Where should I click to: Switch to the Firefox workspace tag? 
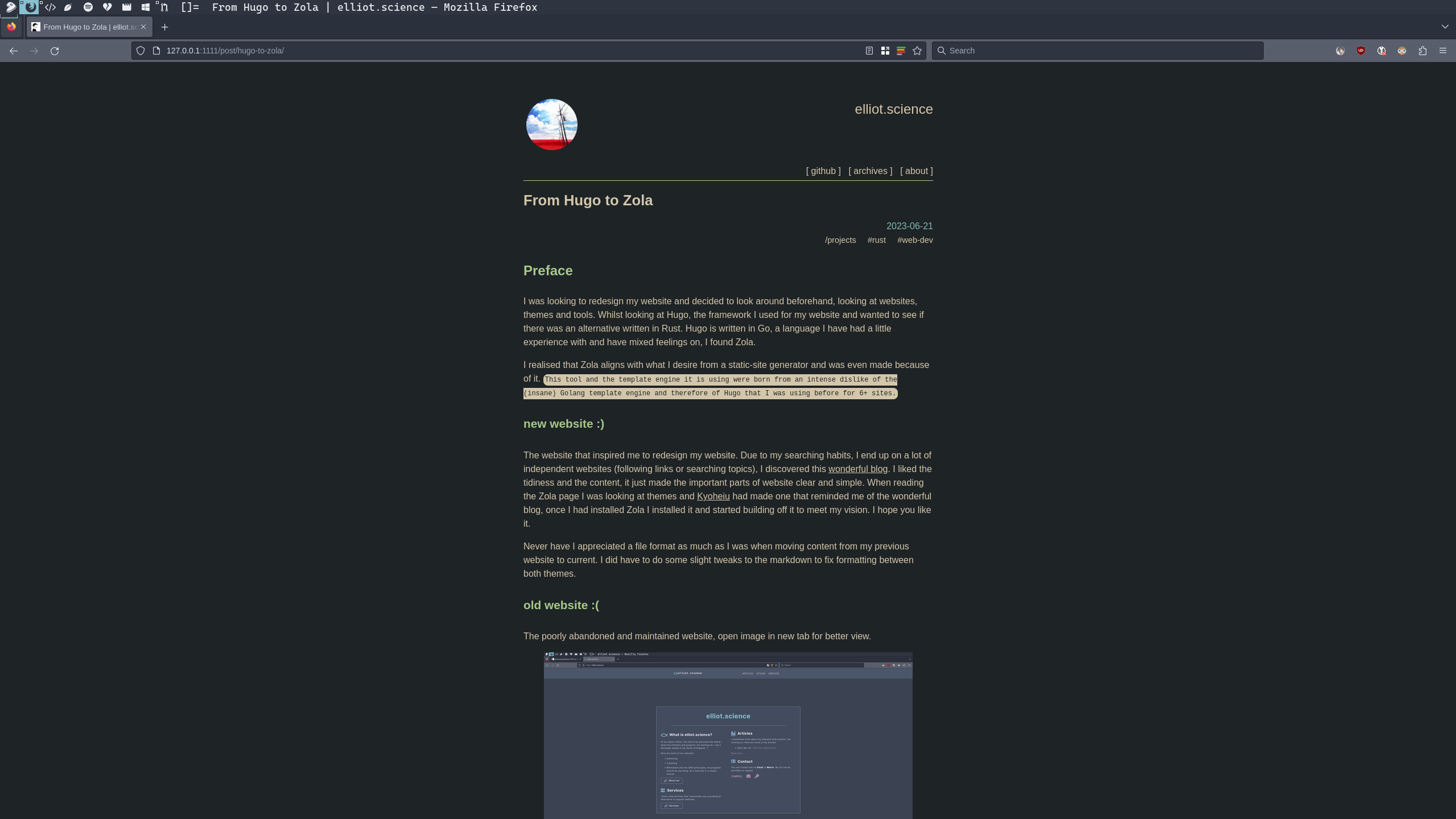[30, 7]
